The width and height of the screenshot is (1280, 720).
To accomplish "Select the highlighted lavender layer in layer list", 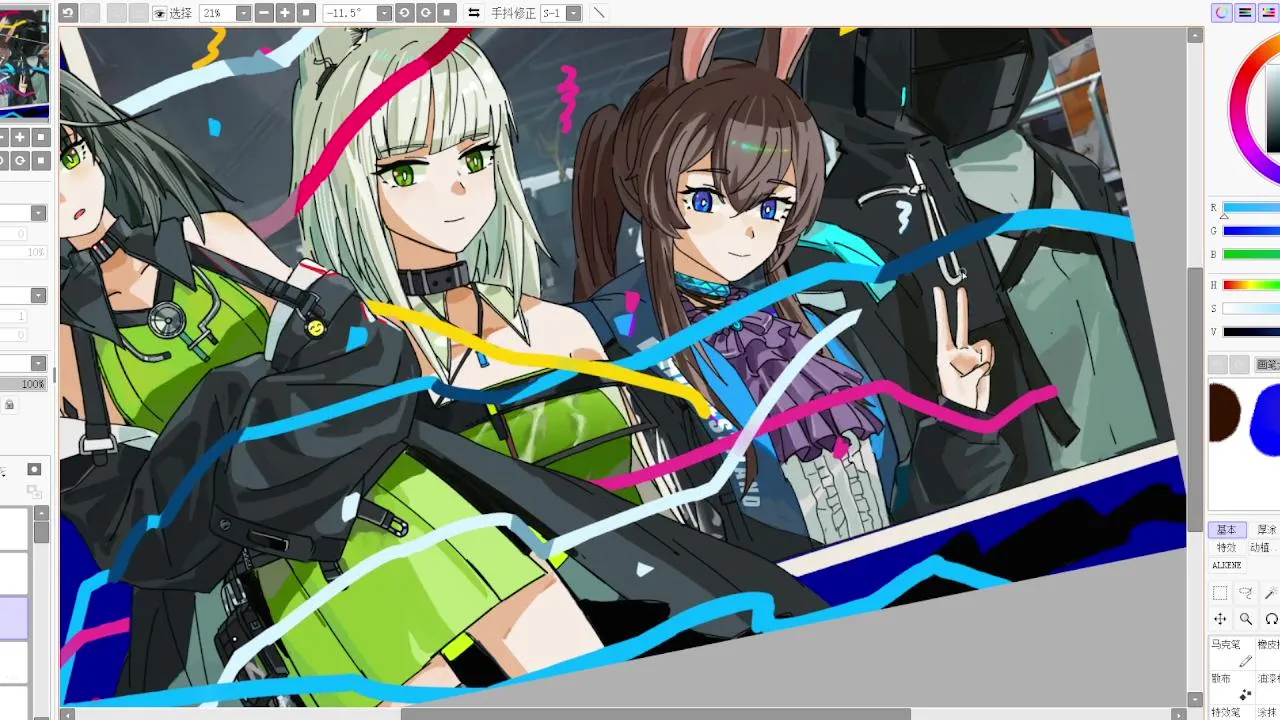I will pyautogui.click(x=14, y=618).
